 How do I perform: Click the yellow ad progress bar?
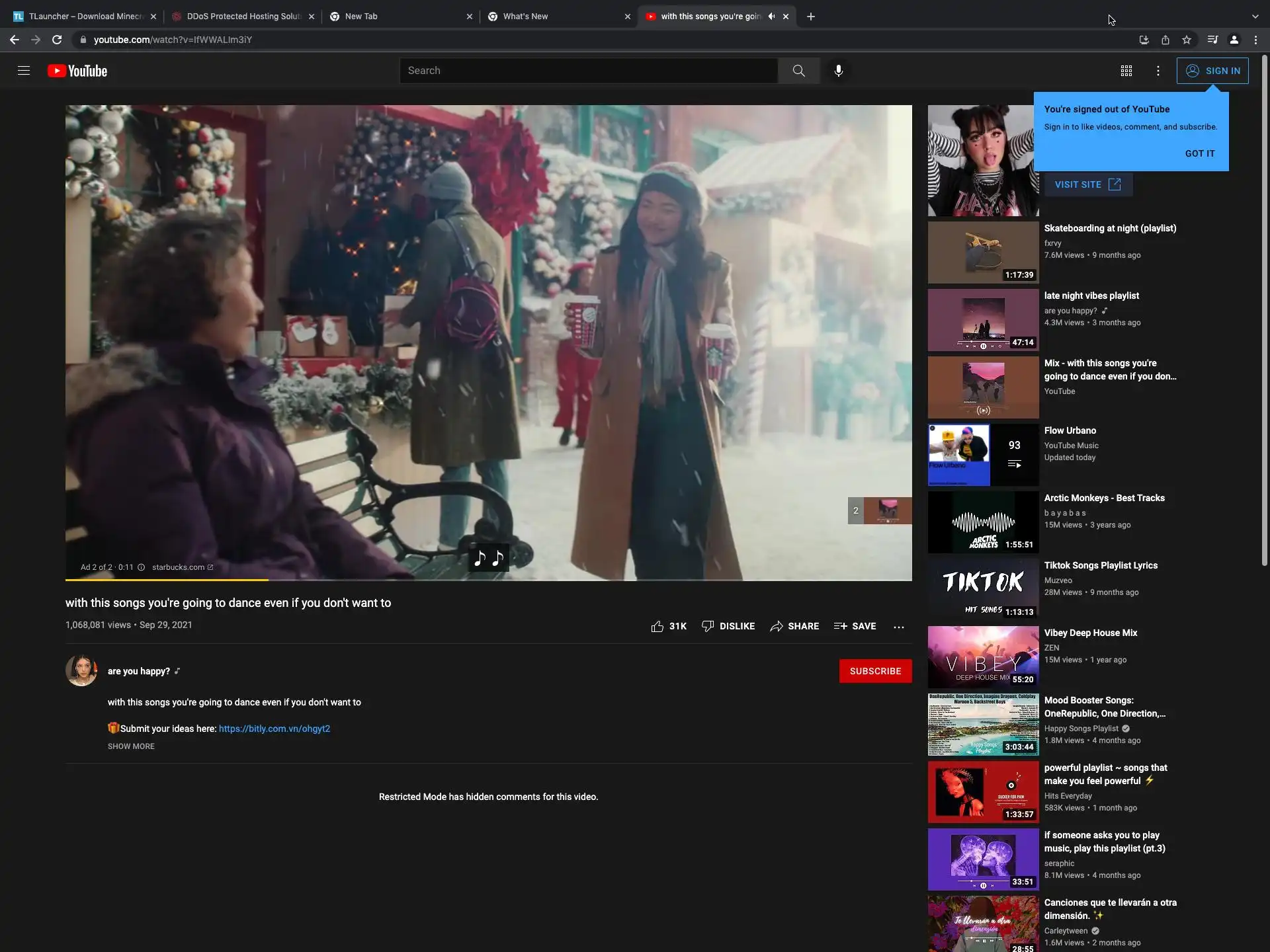167,580
